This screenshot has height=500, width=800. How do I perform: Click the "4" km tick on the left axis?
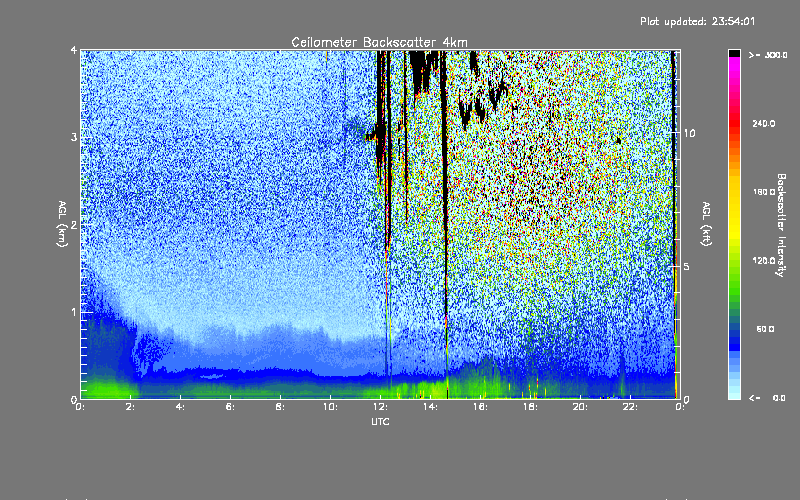pos(74,51)
